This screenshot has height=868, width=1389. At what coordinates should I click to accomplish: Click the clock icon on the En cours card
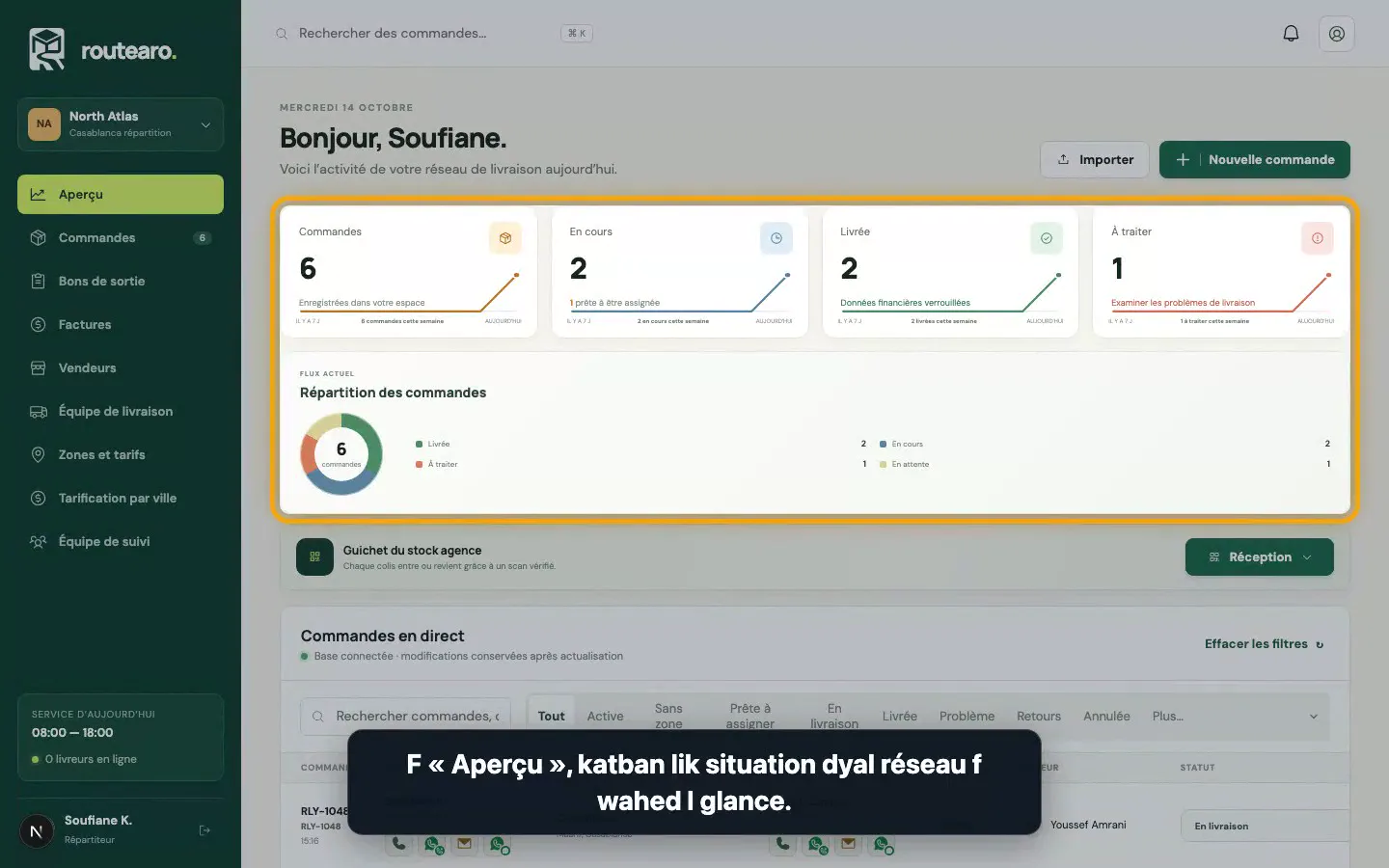[x=776, y=238]
